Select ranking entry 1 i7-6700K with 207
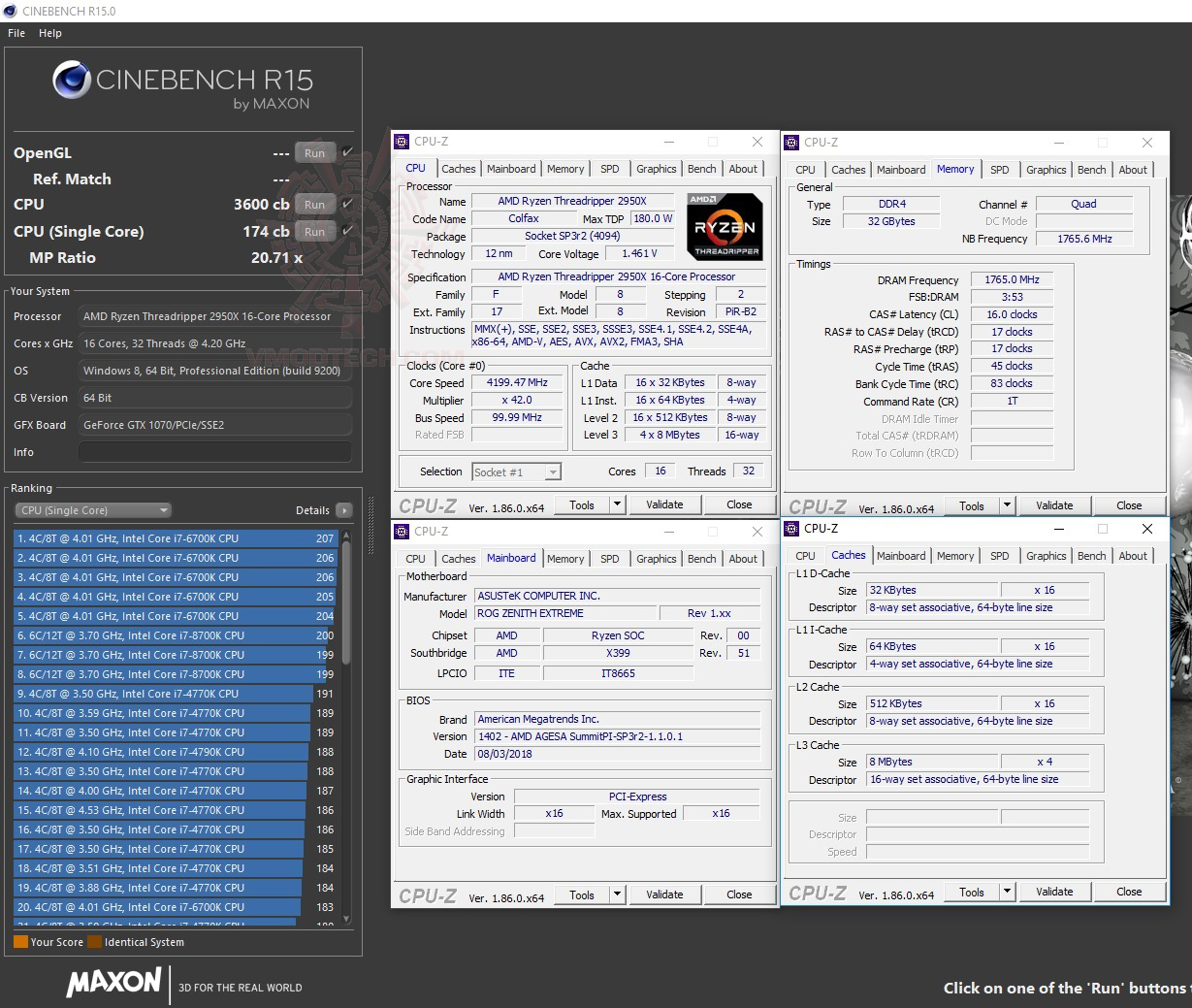 click(175, 538)
